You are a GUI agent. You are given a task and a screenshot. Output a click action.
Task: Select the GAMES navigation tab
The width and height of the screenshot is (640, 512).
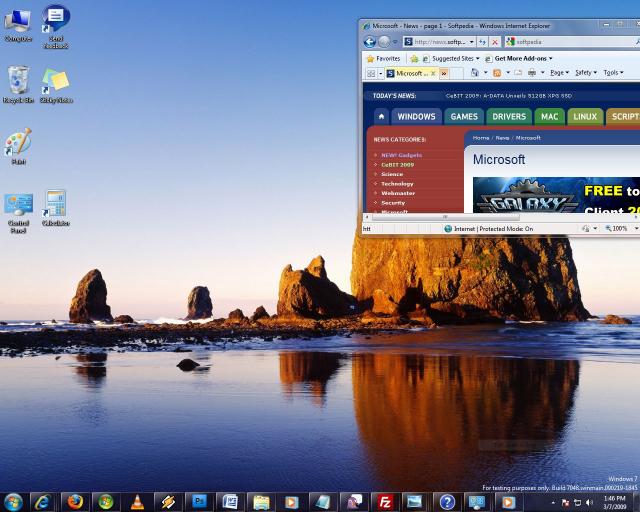click(x=464, y=116)
